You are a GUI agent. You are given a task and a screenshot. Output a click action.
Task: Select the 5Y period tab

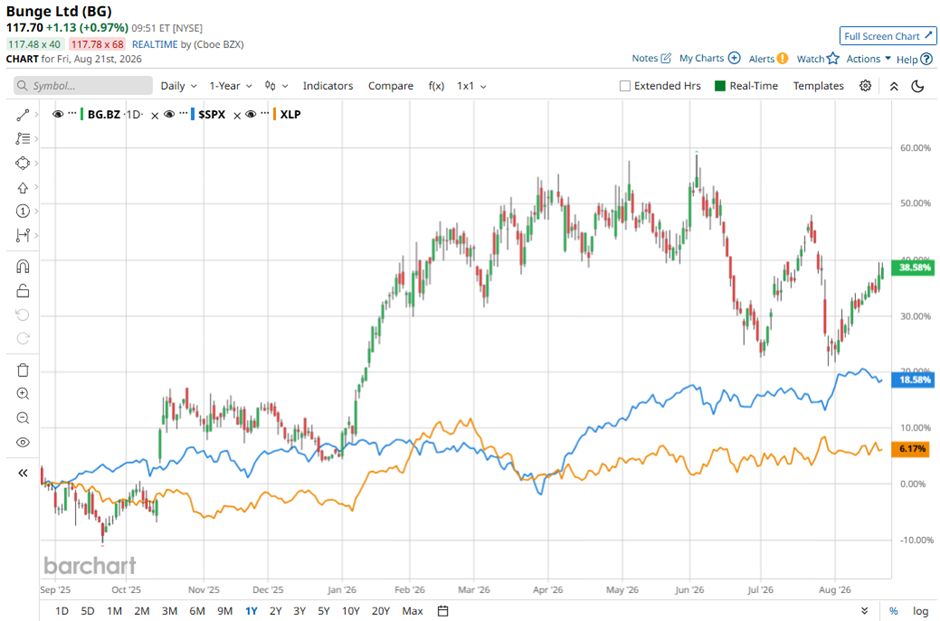click(324, 611)
